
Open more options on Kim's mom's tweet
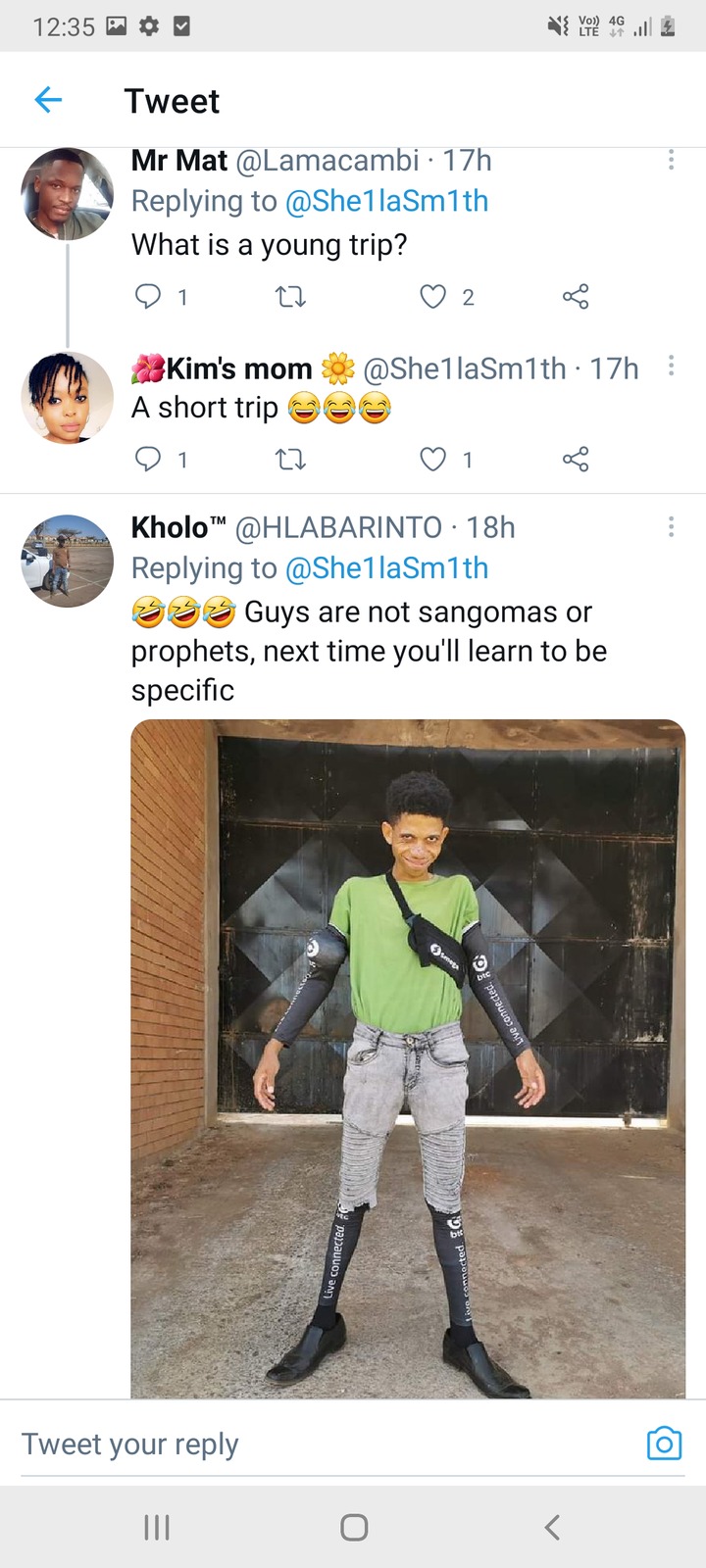point(671,366)
